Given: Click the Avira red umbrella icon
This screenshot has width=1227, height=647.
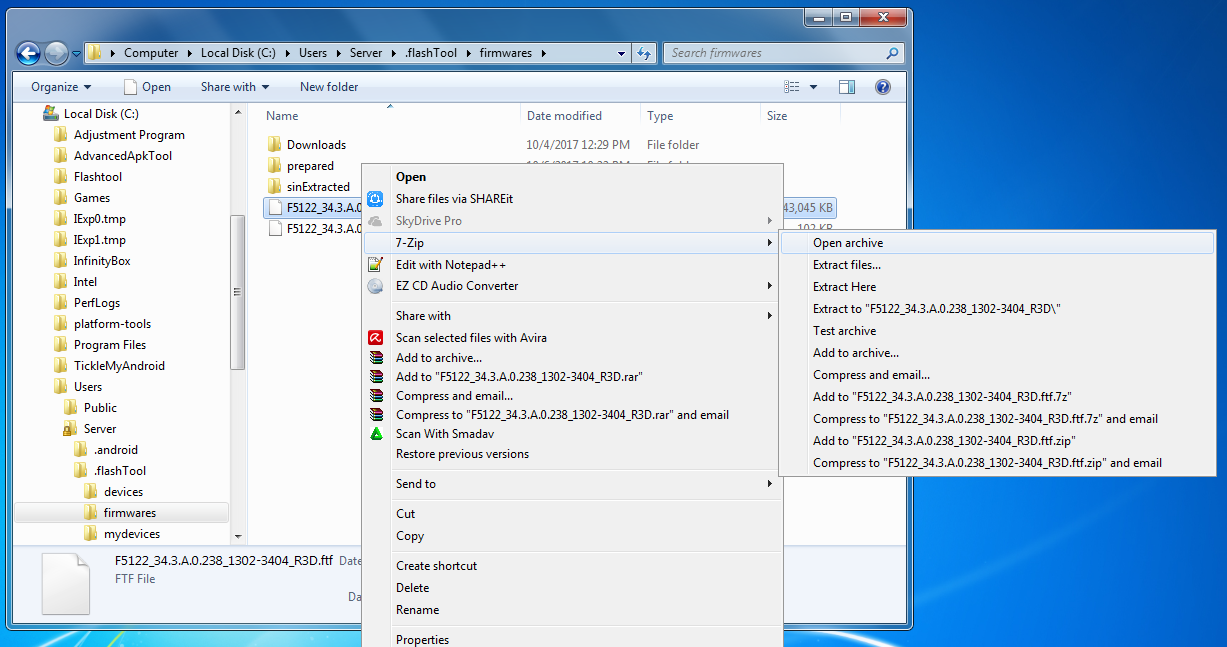Looking at the screenshot, I should [x=375, y=338].
